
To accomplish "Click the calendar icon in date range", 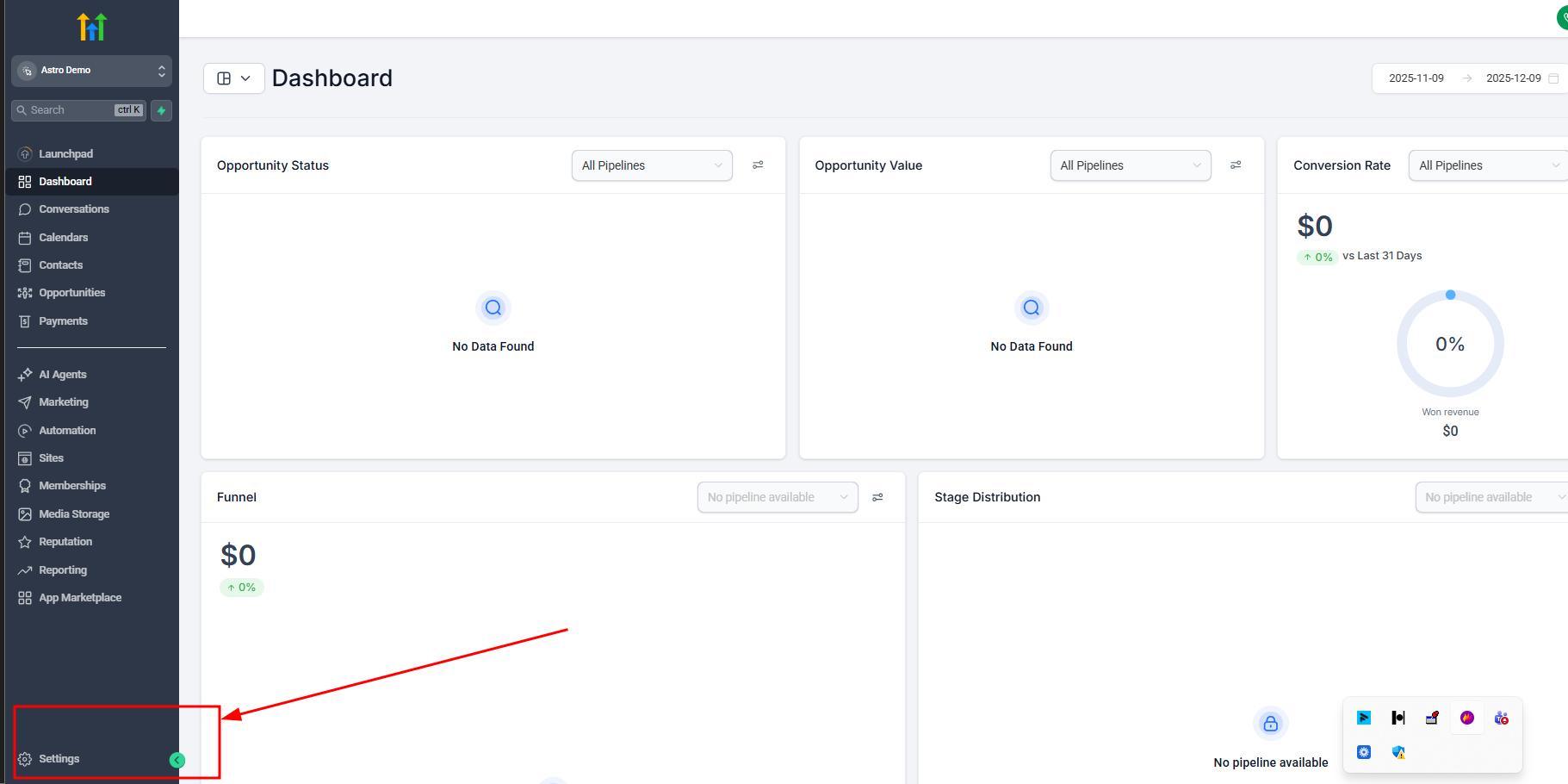I will point(1553,78).
